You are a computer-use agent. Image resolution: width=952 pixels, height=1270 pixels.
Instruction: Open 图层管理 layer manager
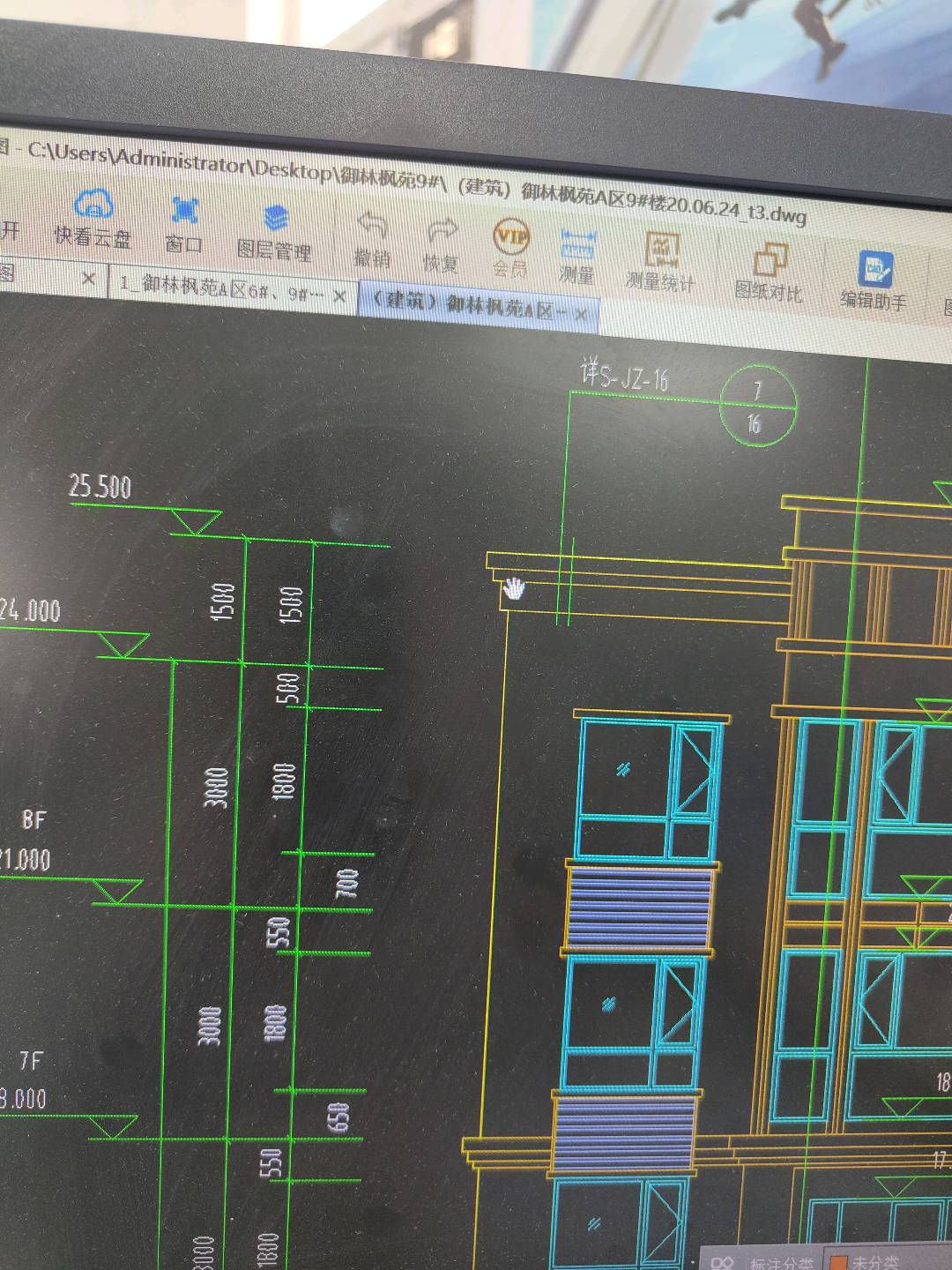click(x=274, y=234)
